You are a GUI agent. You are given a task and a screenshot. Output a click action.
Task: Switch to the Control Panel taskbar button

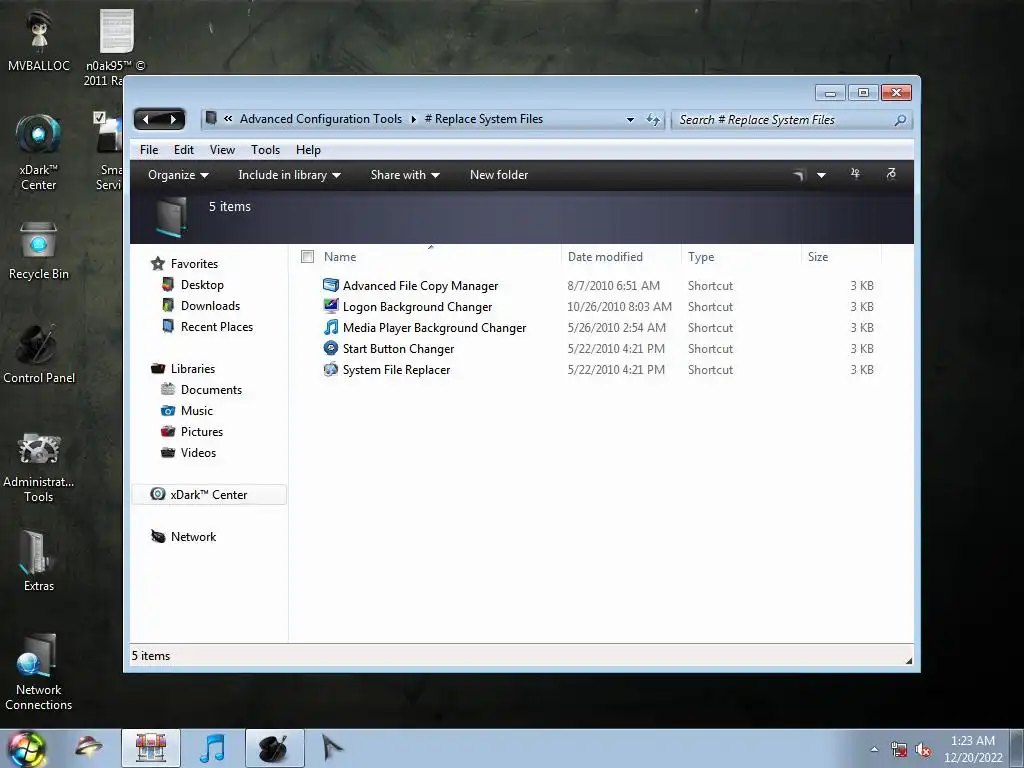point(274,748)
